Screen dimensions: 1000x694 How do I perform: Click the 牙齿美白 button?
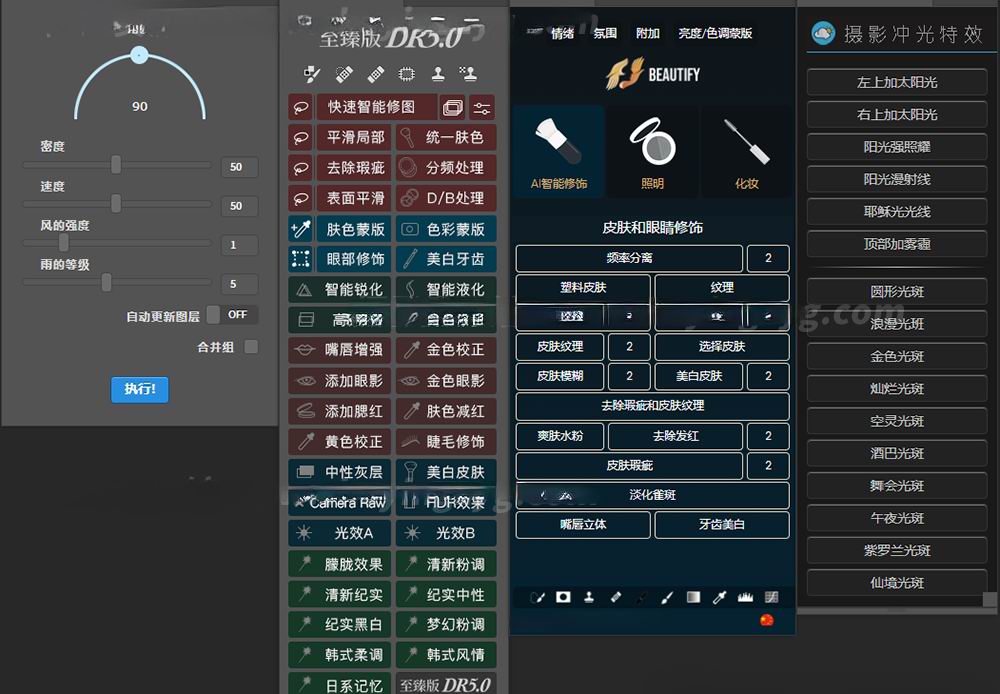(722, 524)
